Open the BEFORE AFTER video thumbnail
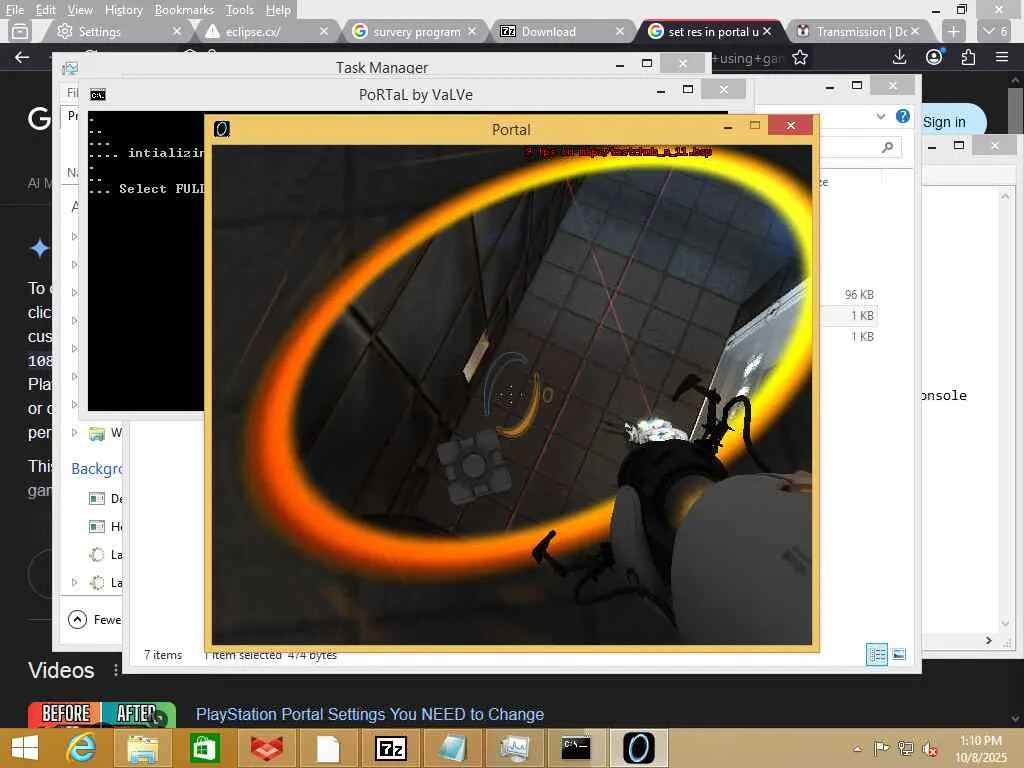The image size is (1024, 768). coord(102,714)
